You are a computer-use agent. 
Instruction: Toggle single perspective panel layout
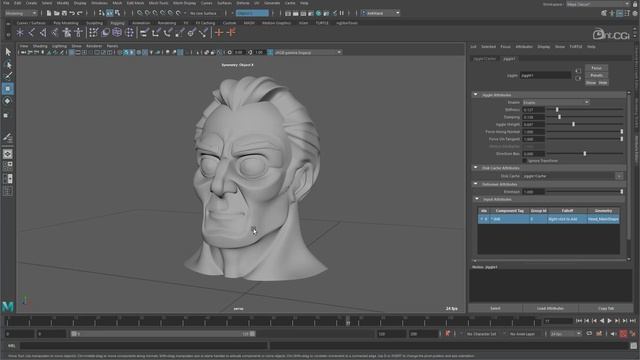click(8, 154)
